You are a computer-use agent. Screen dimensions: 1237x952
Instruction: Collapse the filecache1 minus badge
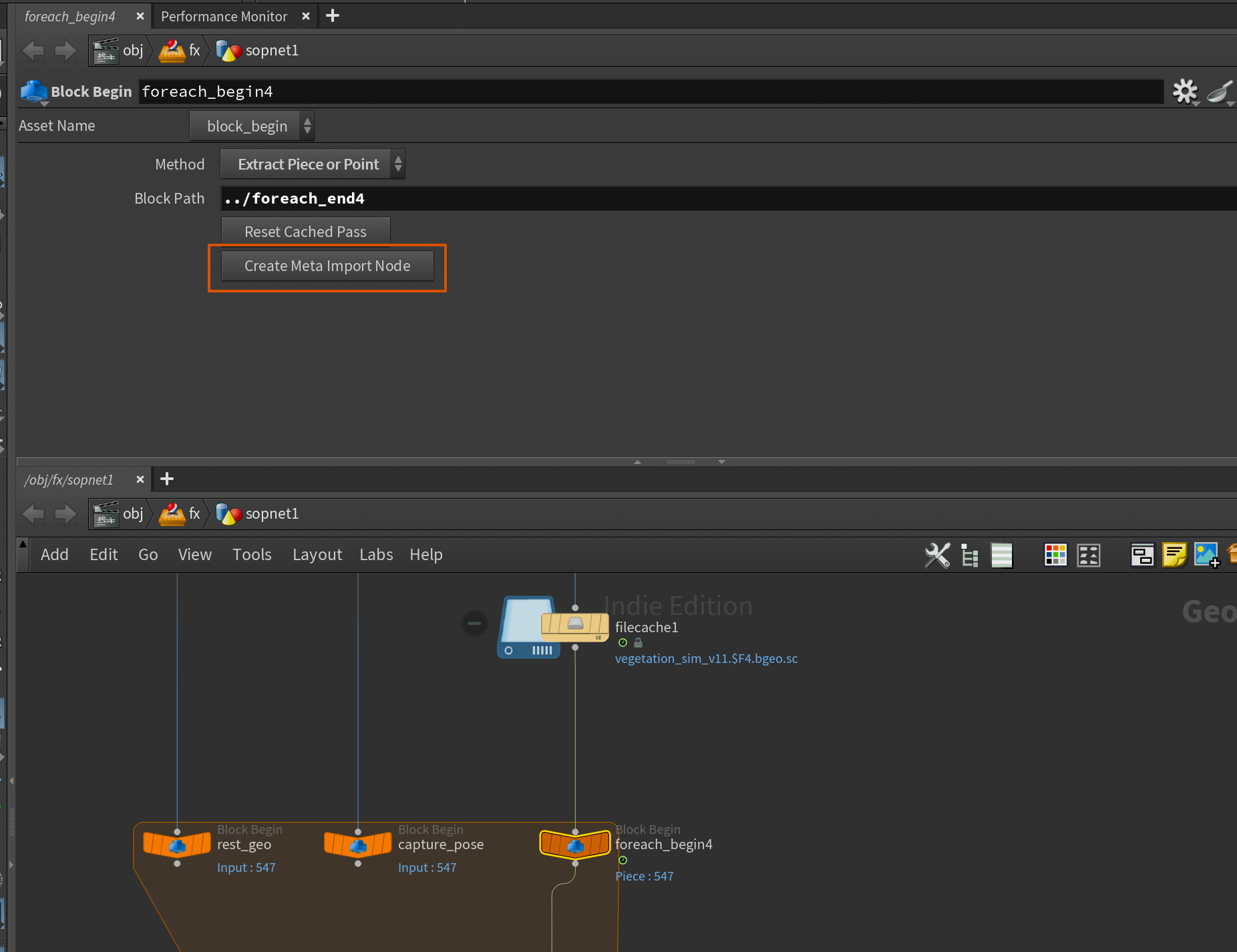[x=474, y=624]
